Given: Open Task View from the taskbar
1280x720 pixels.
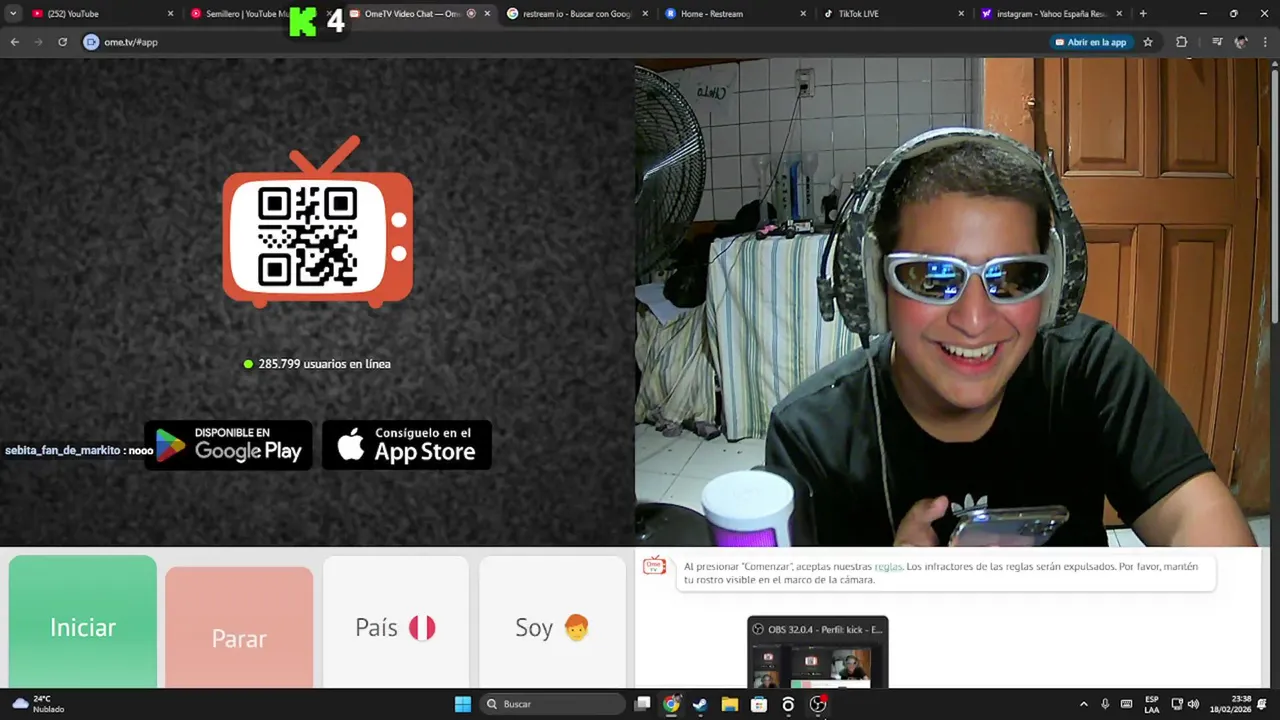Looking at the screenshot, I should coord(643,704).
